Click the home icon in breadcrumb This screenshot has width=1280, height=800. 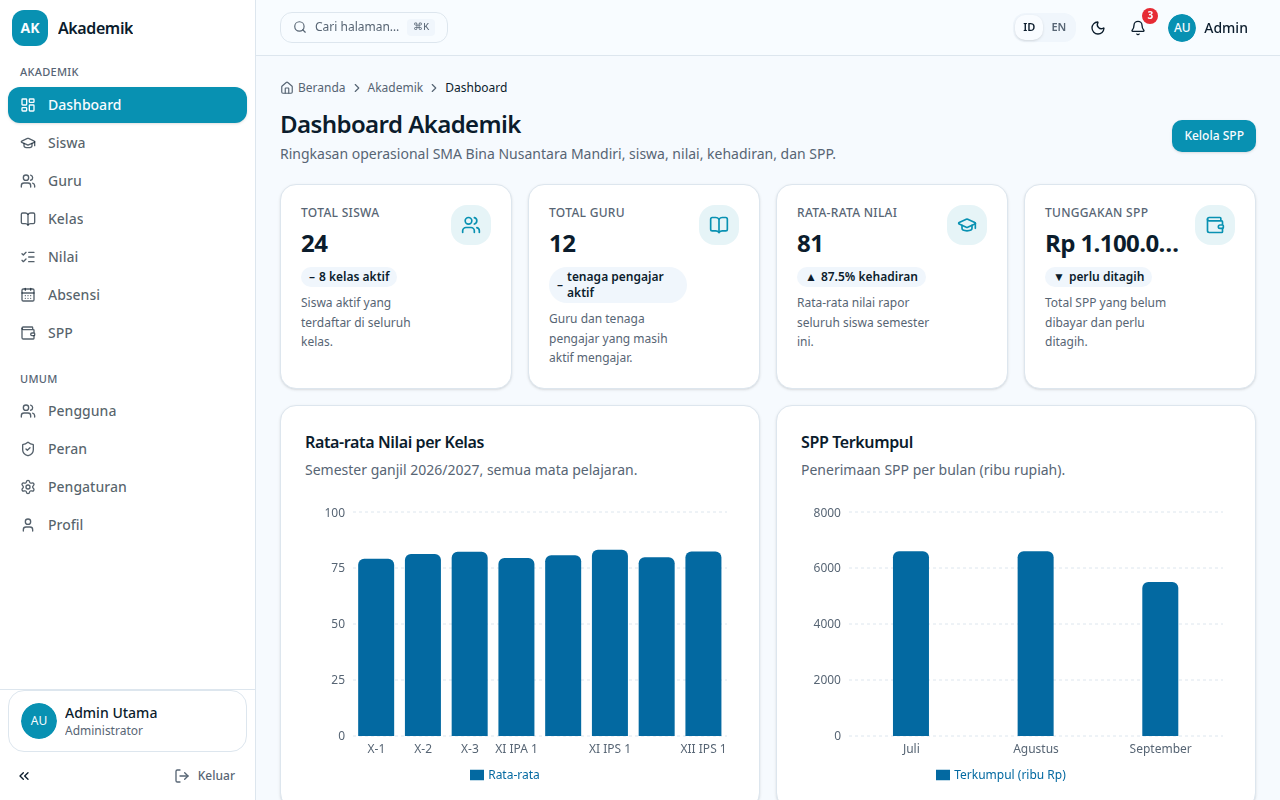click(x=287, y=88)
